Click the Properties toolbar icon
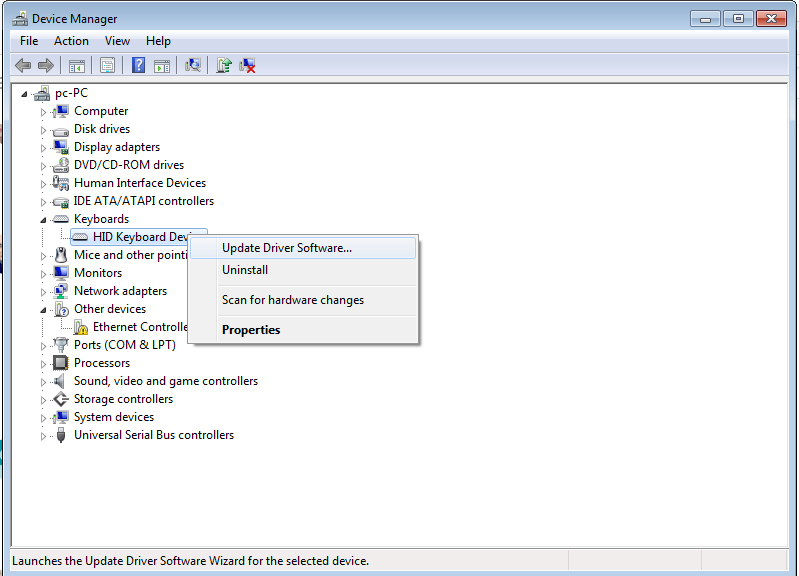This screenshot has height=576, width=799. click(108, 65)
